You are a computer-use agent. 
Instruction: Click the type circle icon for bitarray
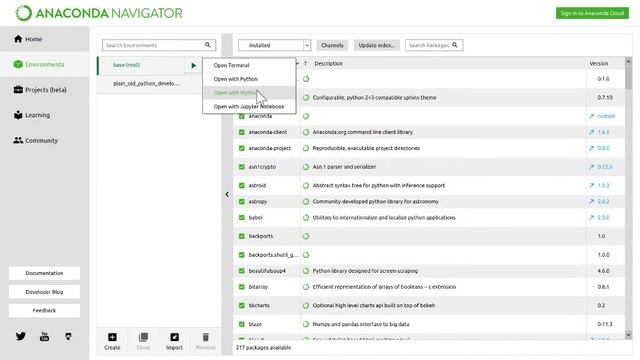coord(306,287)
